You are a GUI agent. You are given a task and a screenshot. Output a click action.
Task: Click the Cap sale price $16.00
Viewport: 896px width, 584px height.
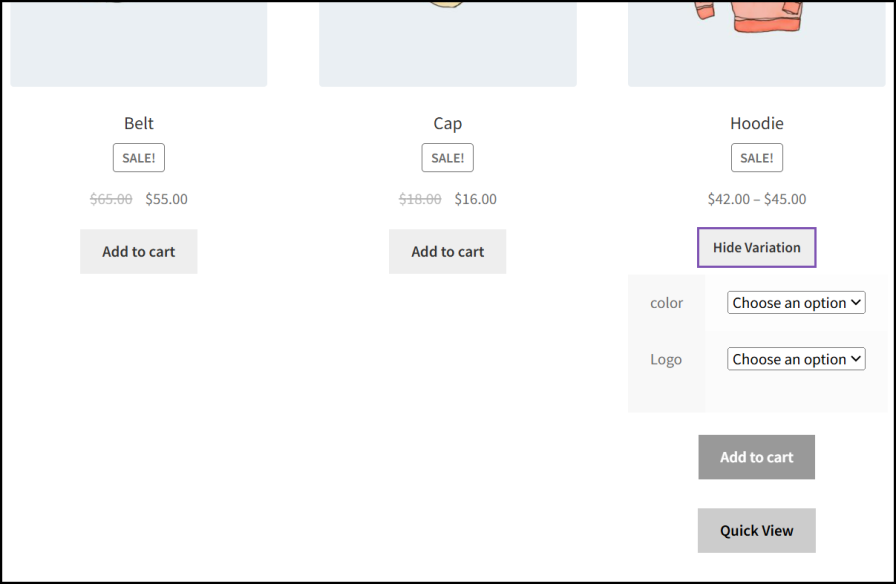(x=475, y=199)
